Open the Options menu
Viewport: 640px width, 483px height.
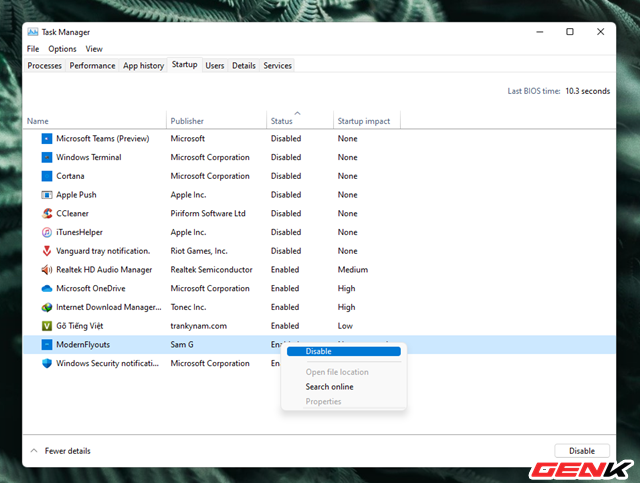(62, 49)
